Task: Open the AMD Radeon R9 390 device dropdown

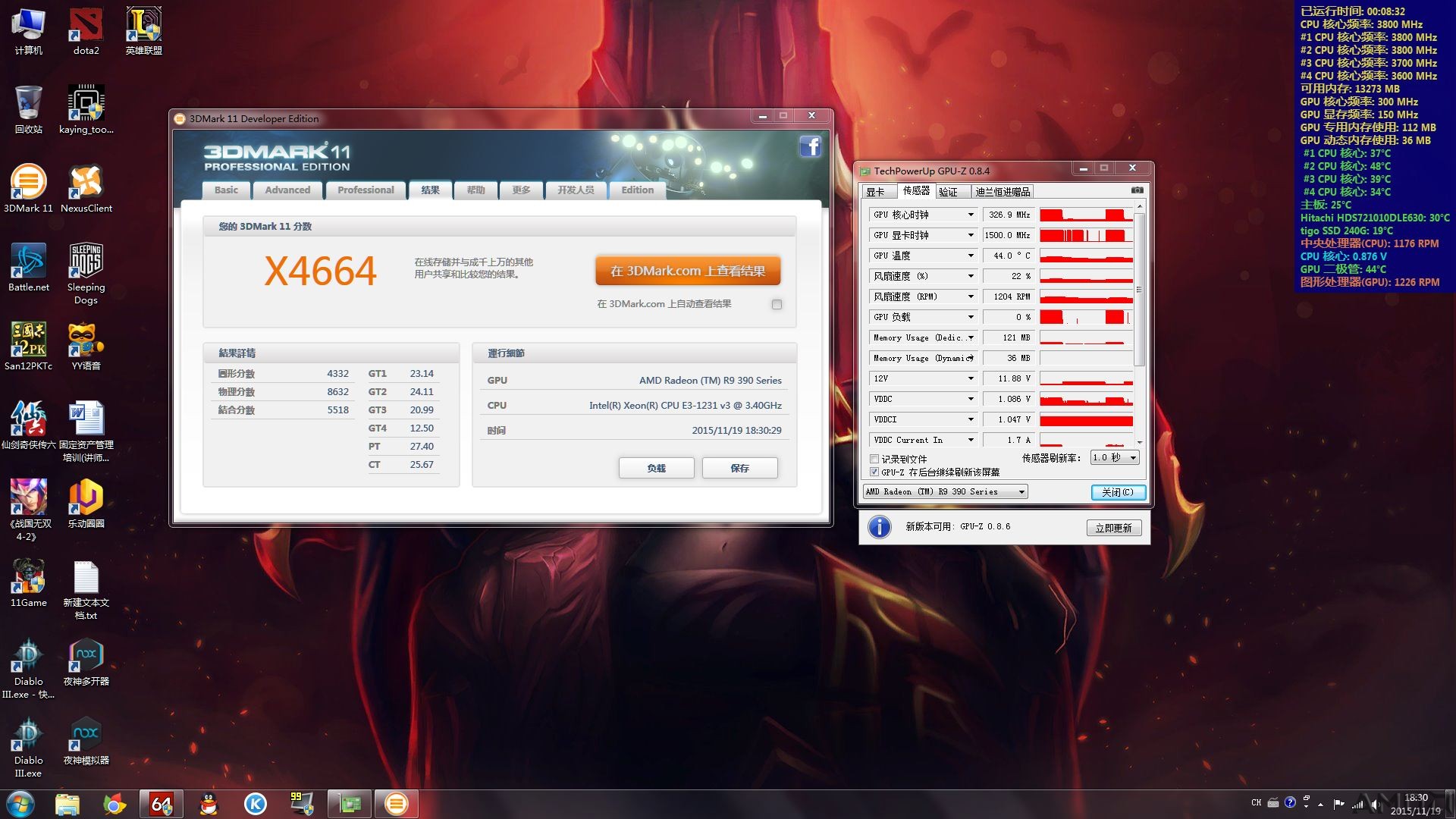Action: tap(946, 491)
